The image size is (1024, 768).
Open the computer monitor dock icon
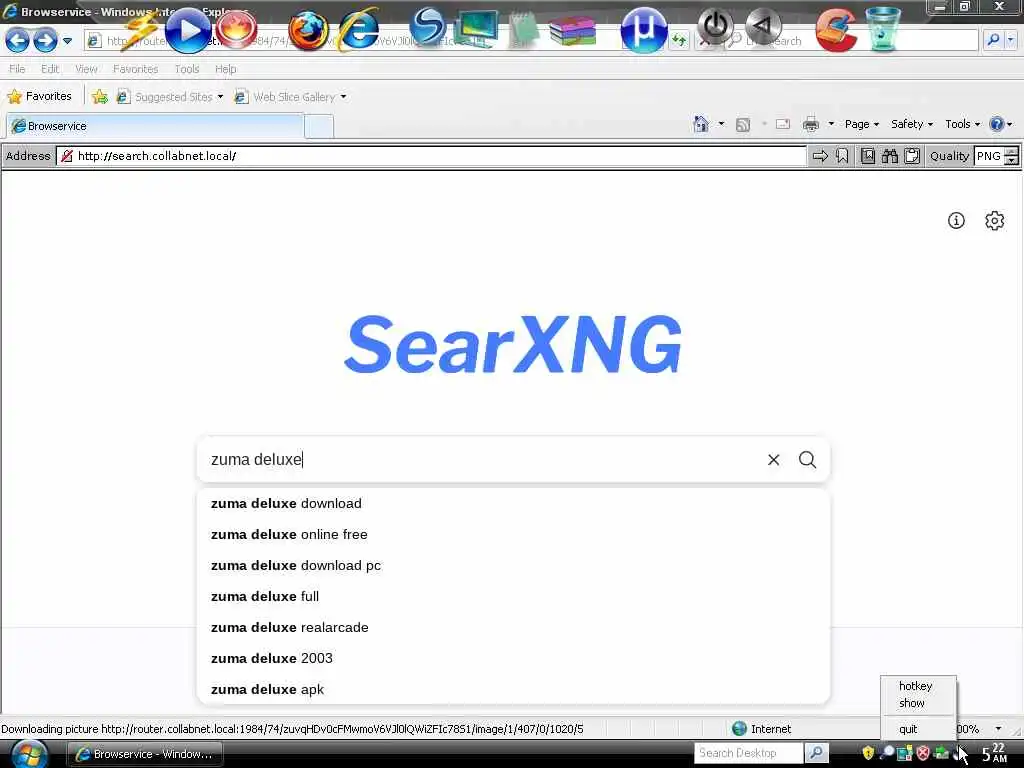pyautogui.click(x=477, y=29)
